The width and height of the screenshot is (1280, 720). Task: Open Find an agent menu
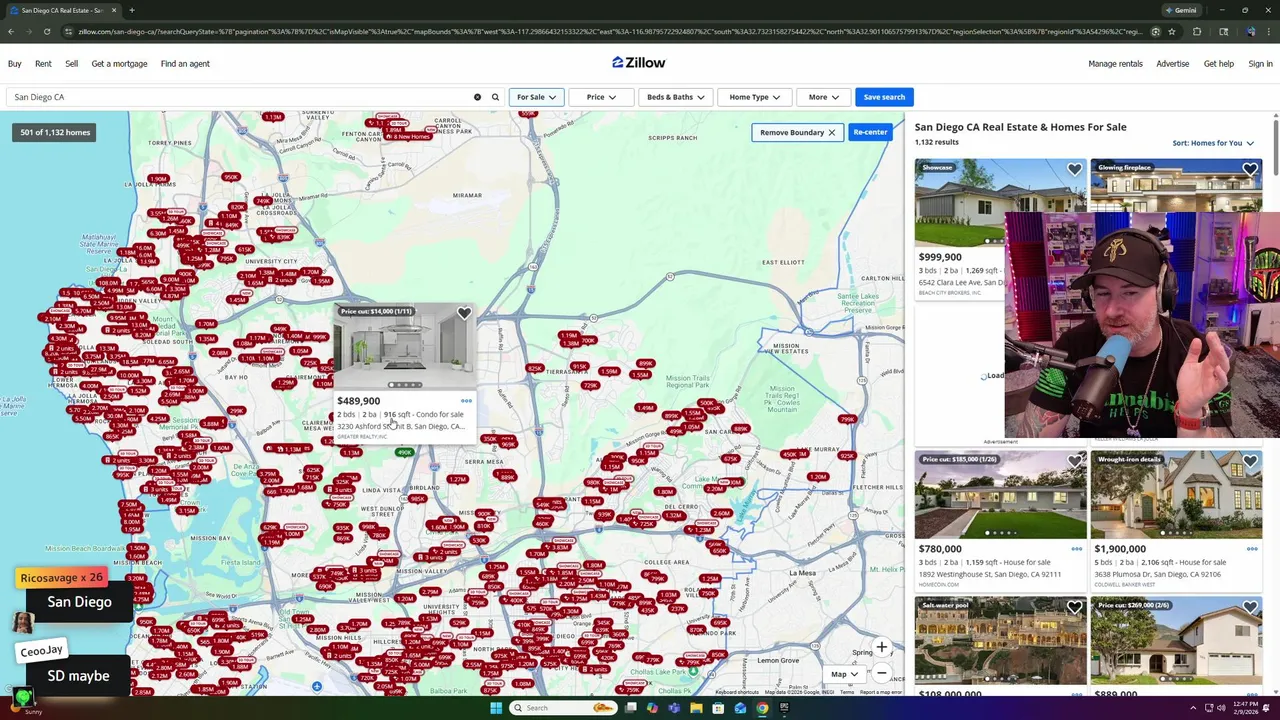(185, 64)
